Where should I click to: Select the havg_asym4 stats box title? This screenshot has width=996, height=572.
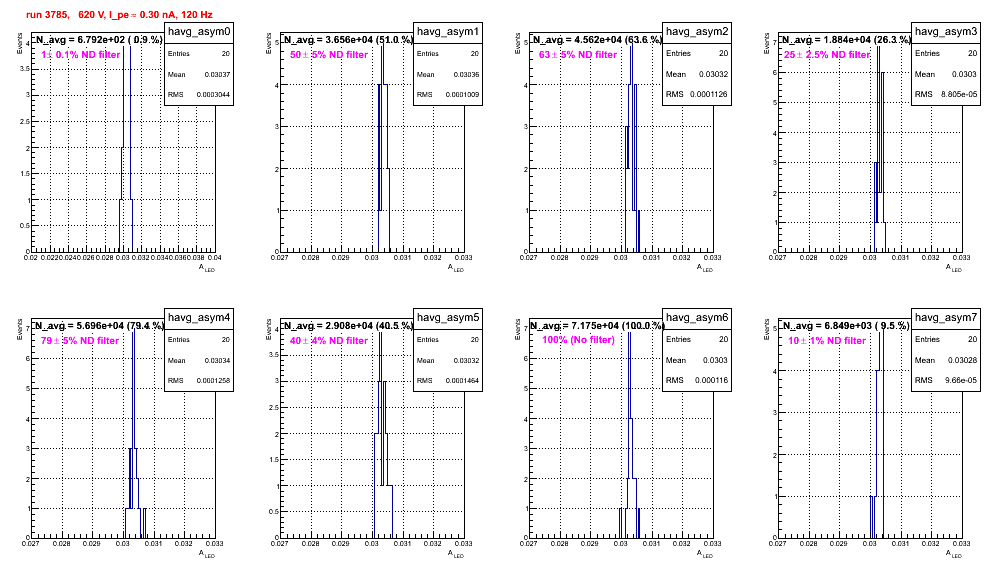click(x=199, y=318)
